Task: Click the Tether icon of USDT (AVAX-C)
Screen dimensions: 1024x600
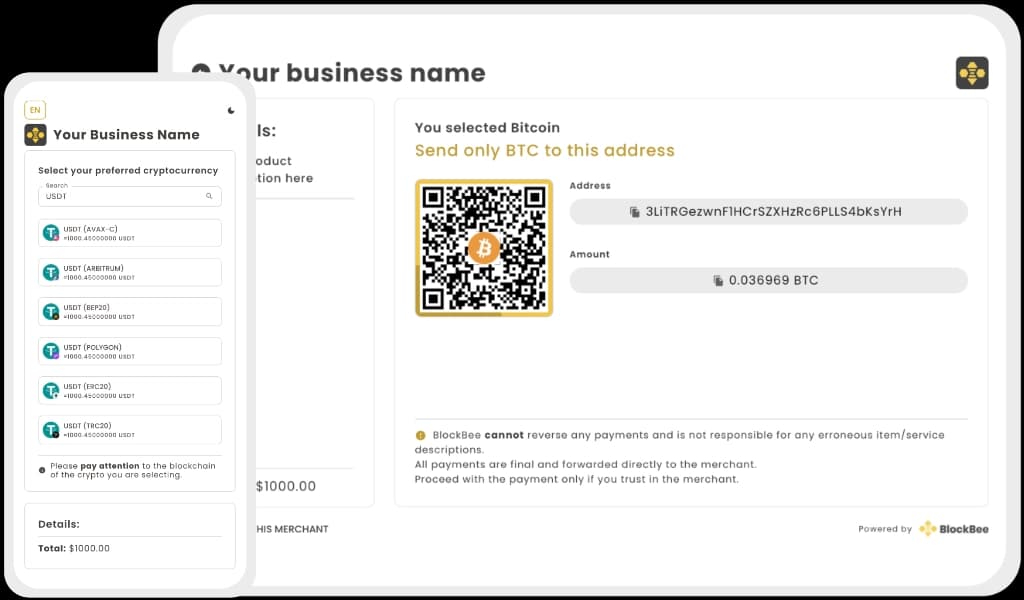Action: pos(51,233)
